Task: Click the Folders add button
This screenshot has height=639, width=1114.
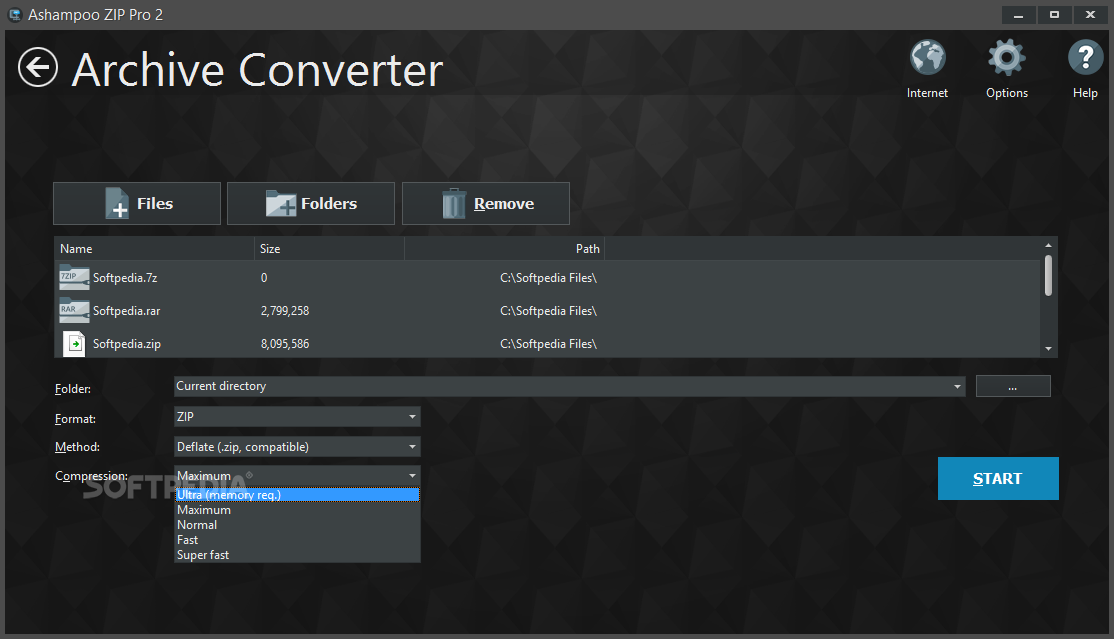Action: pos(310,203)
